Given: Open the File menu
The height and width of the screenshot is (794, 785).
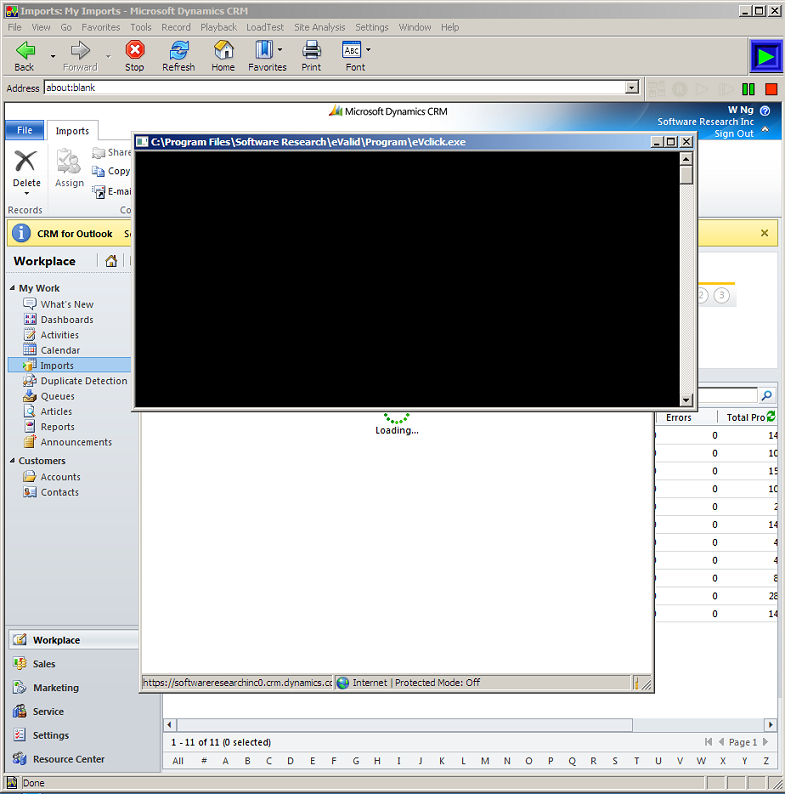Looking at the screenshot, I should coord(14,27).
